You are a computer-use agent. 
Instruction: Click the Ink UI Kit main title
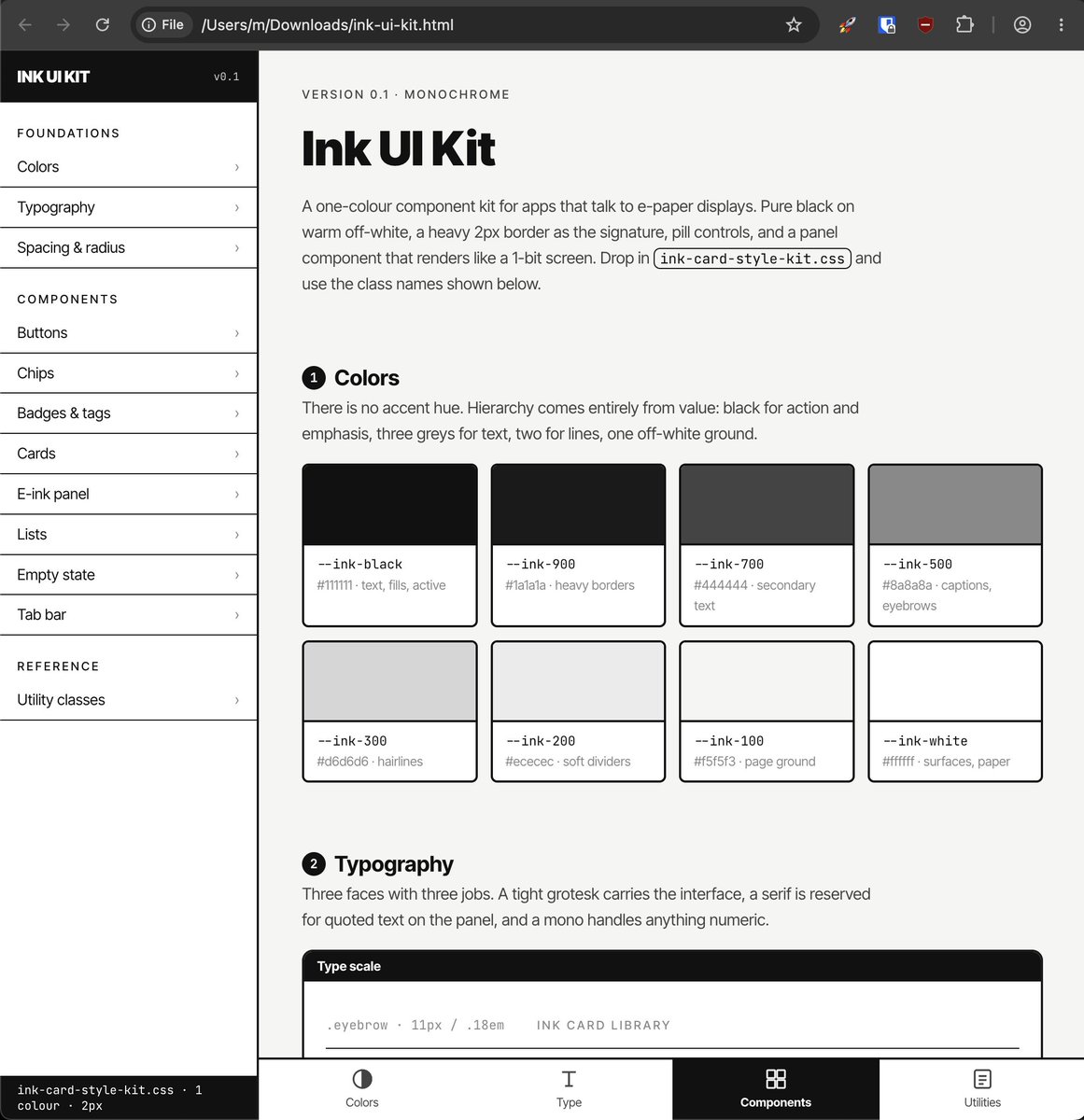[399, 148]
